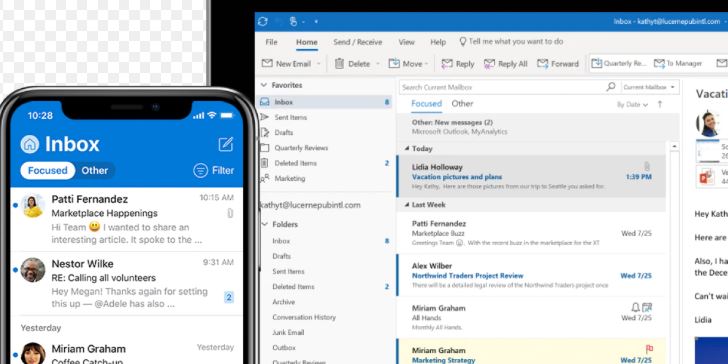Tap the home avatar icon beside Inbox title
The width and height of the screenshot is (728, 364).
[30, 144]
